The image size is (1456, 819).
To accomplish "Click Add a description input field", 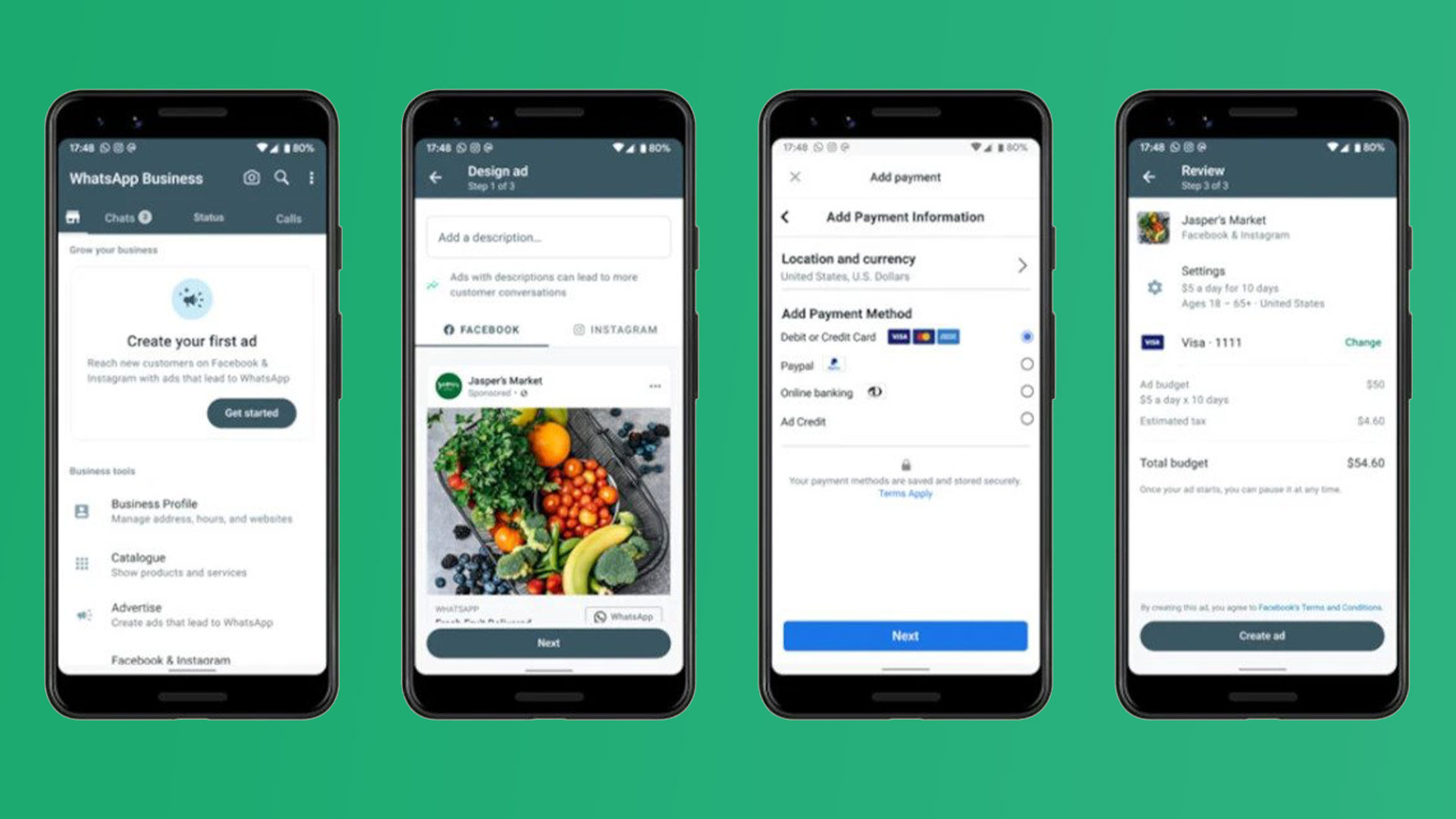I will pos(548,237).
